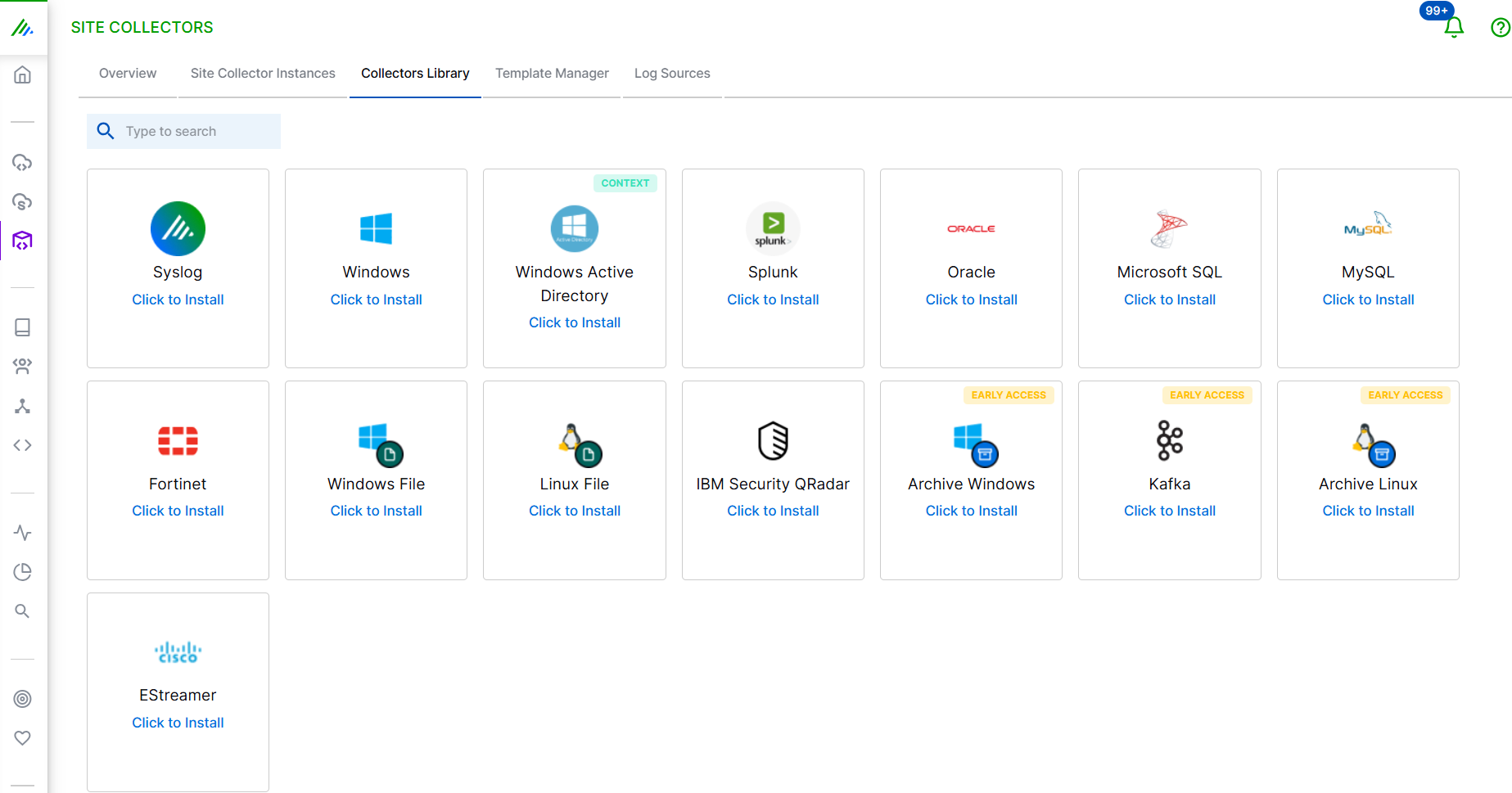Click the IBM Security QRadar shield logo
This screenshot has width=1512, height=793.
(773, 441)
